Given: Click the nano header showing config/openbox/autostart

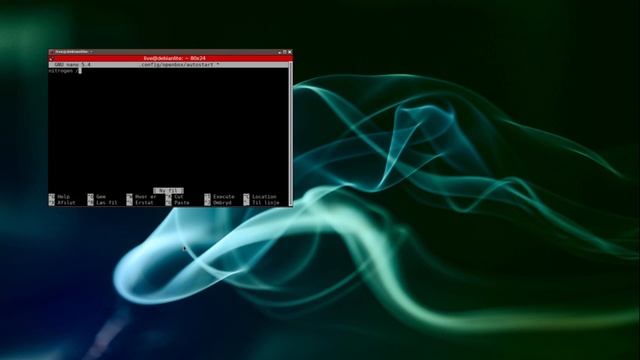Looking at the screenshot, I should pos(169,64).
